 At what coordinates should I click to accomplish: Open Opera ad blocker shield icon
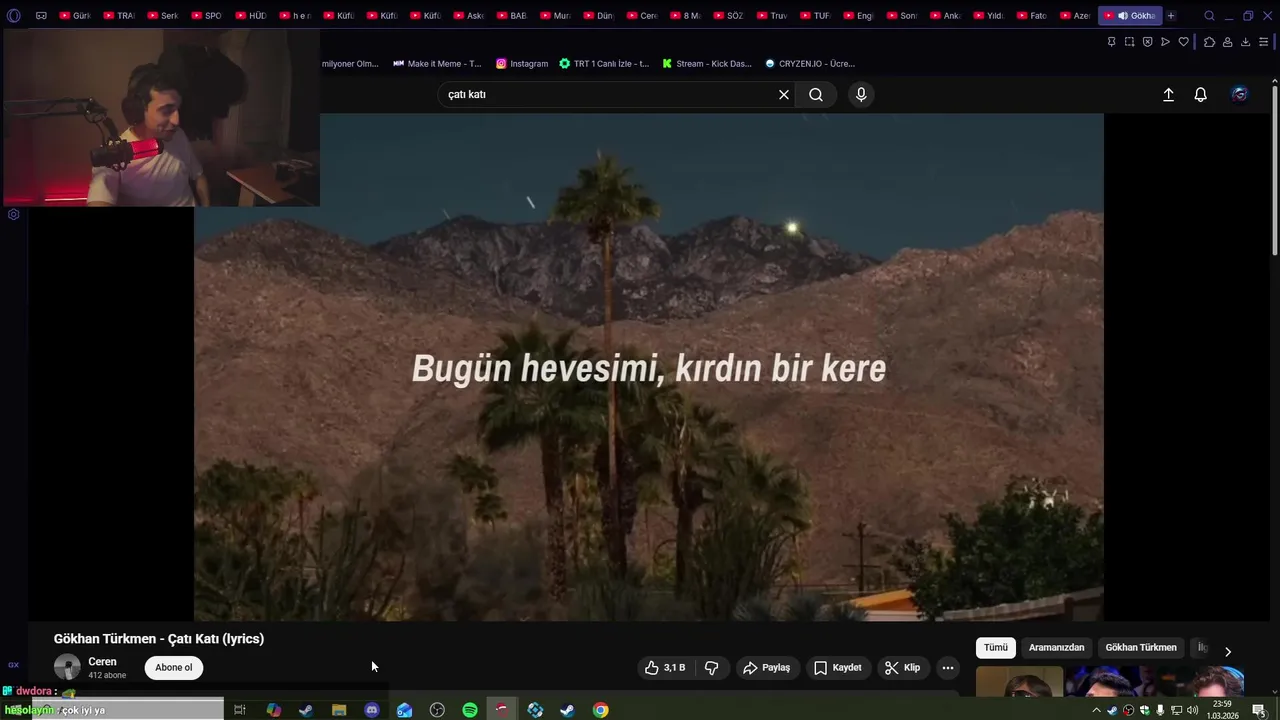[1147, 42]
